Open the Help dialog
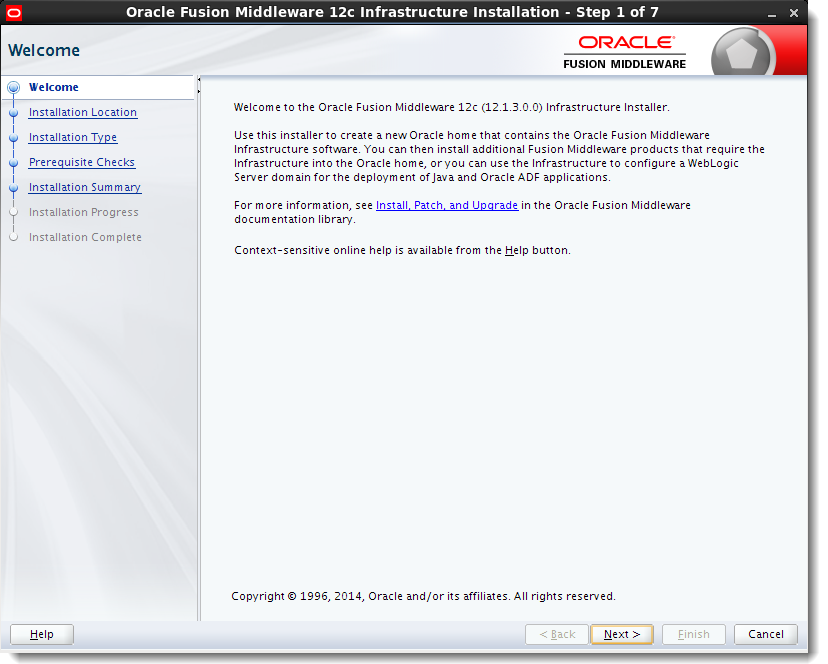 pyautogui.click(x=42, y=634)
